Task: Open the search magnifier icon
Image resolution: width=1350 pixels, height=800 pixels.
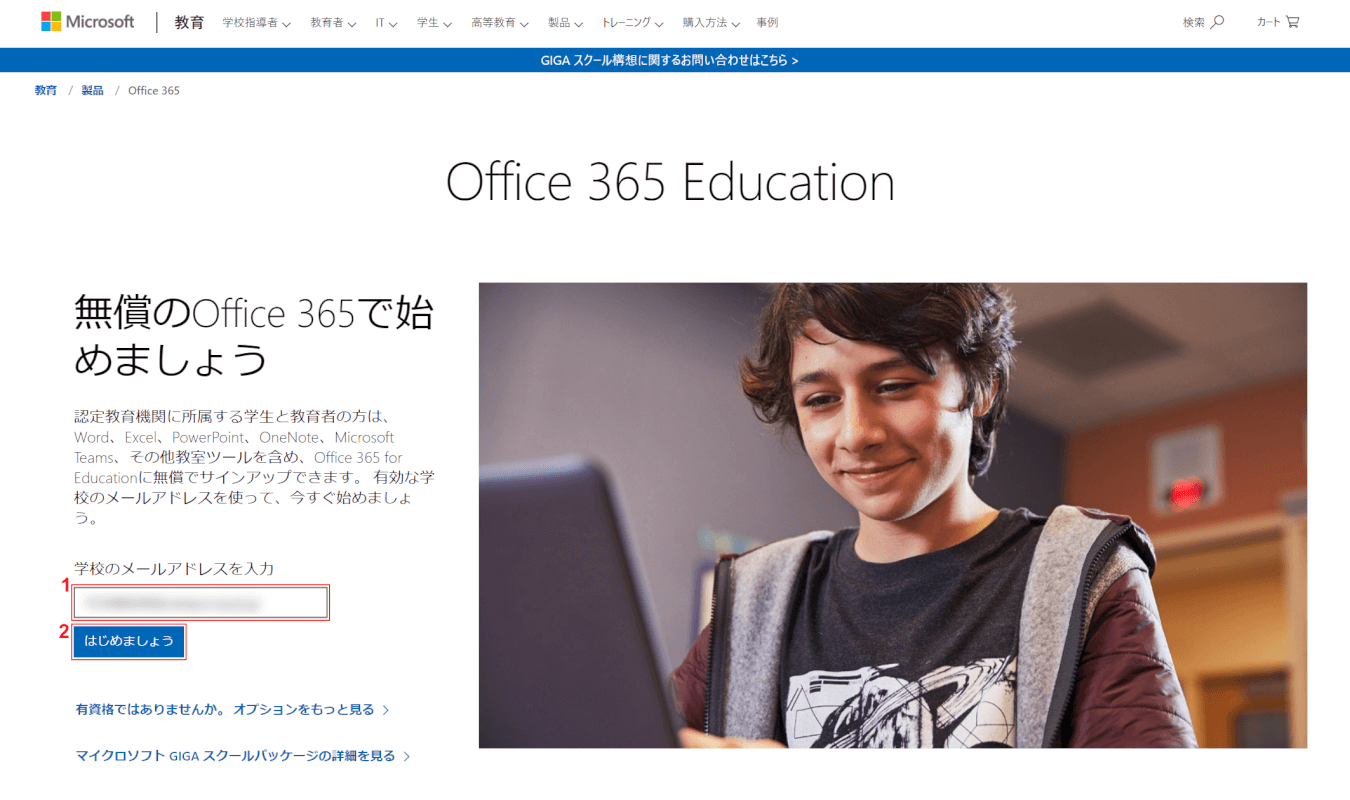Action: point(1217,22)
